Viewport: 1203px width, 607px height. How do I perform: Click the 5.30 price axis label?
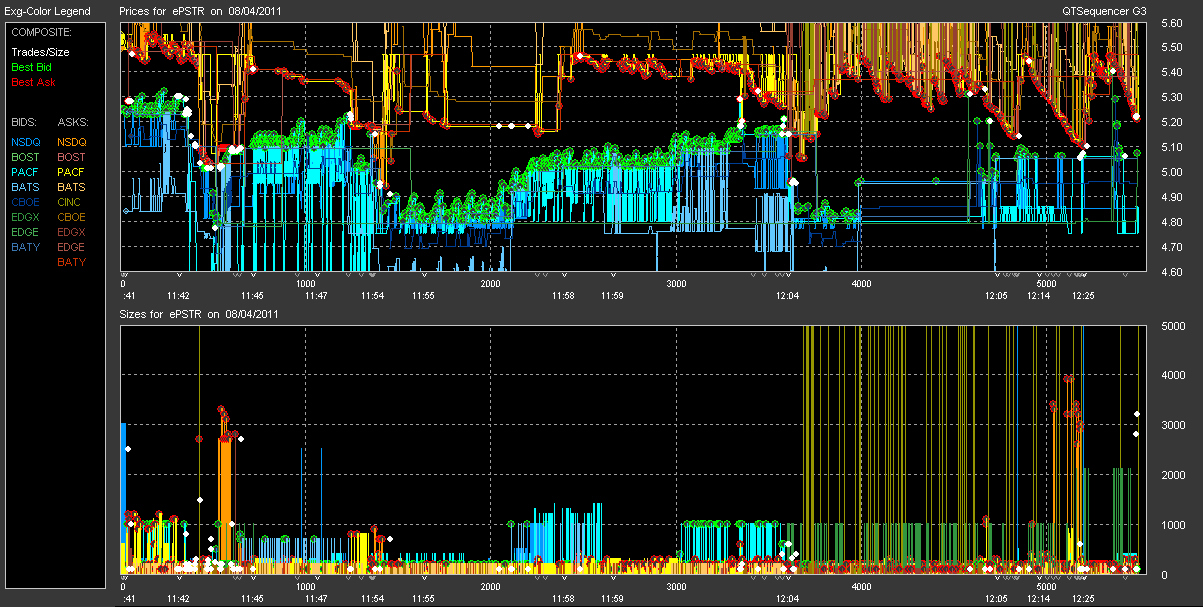(x=1172, y=97)
